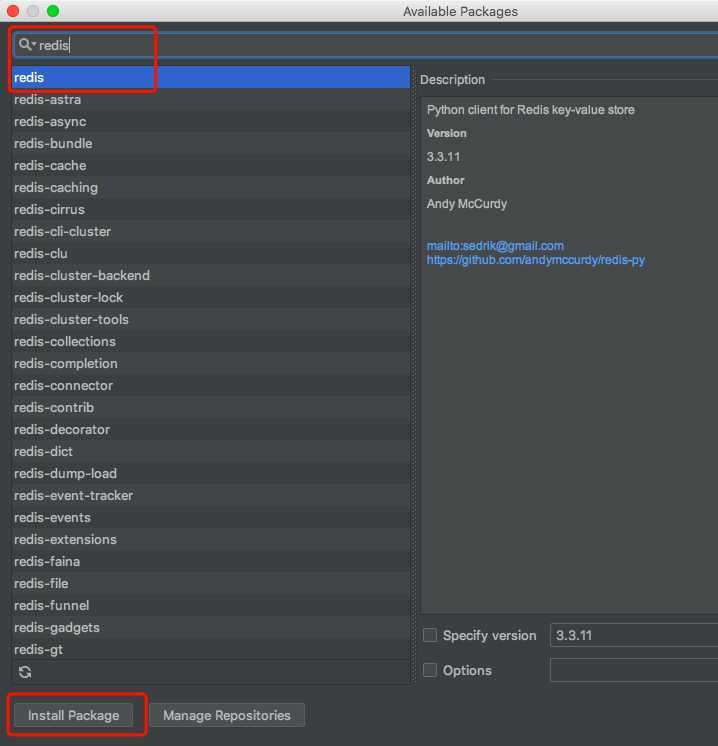
Task: Select redis-dump-load in package list
Action: (x=211, y=473)
